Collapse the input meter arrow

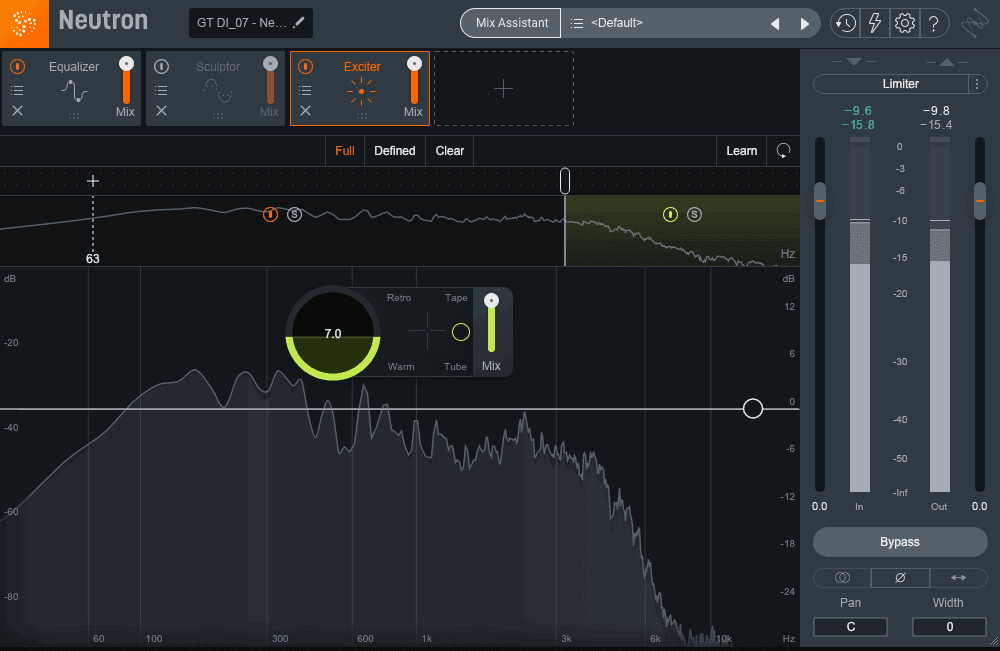tap(855, 61)
